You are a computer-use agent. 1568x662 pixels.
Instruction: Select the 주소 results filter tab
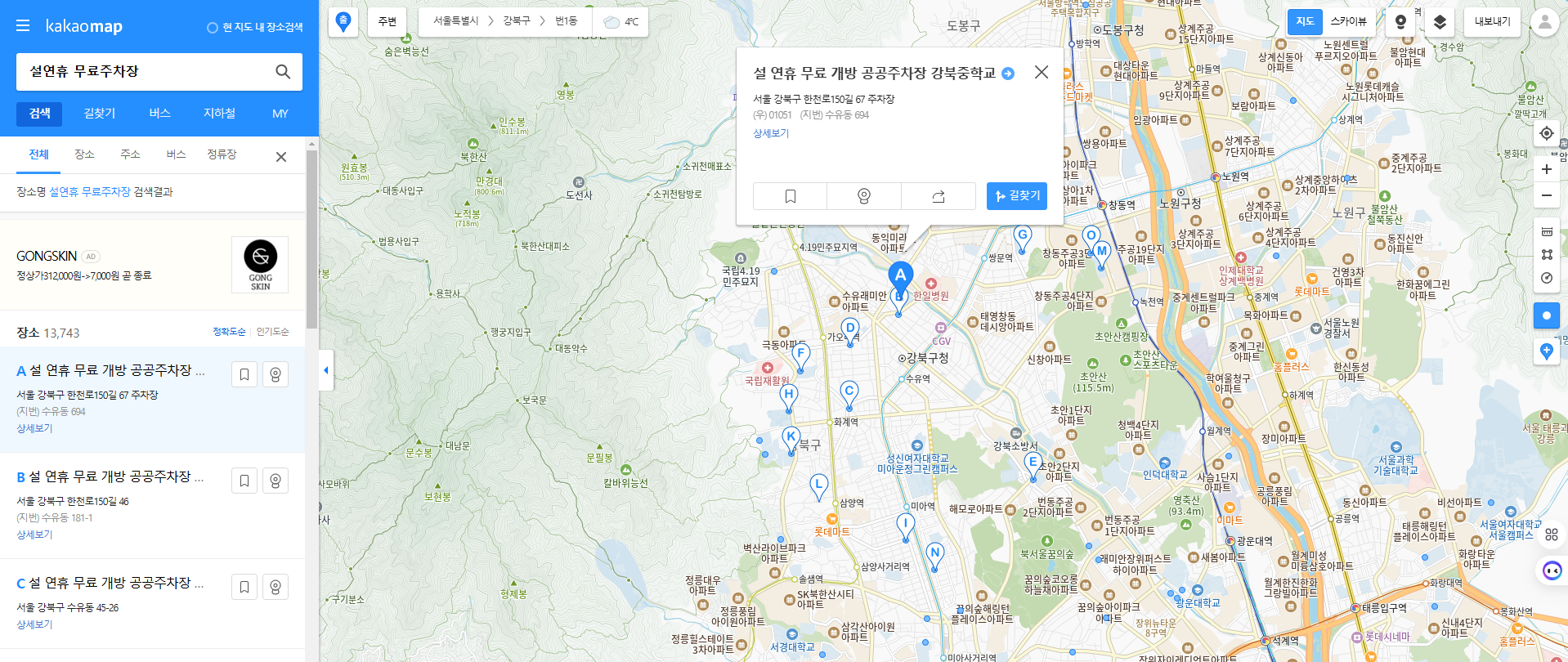click(x=130, y=154)
